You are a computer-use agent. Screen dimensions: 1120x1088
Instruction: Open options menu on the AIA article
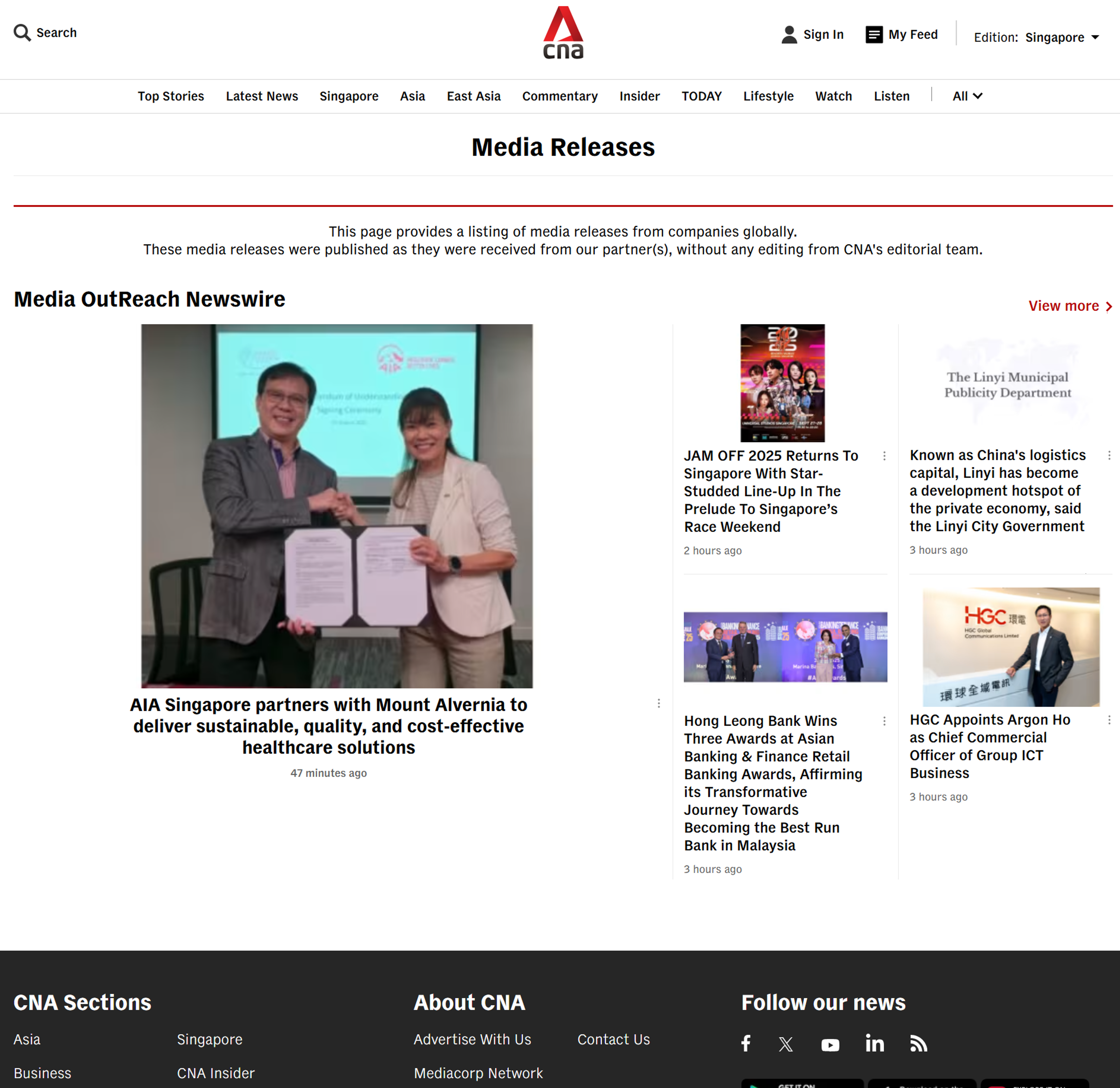click(659, 703)
